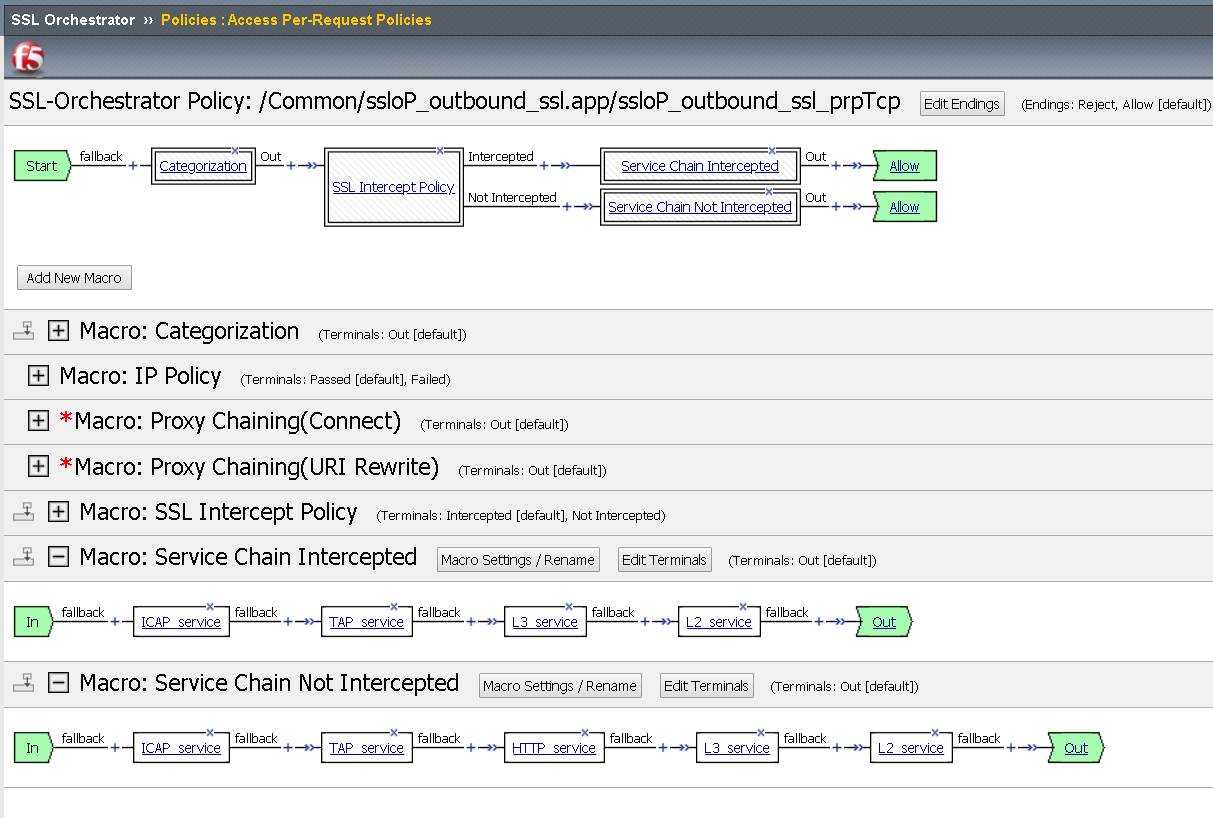Move Categorization macro using its reorder icon
1213x818 pixels.
coord(23,332)
